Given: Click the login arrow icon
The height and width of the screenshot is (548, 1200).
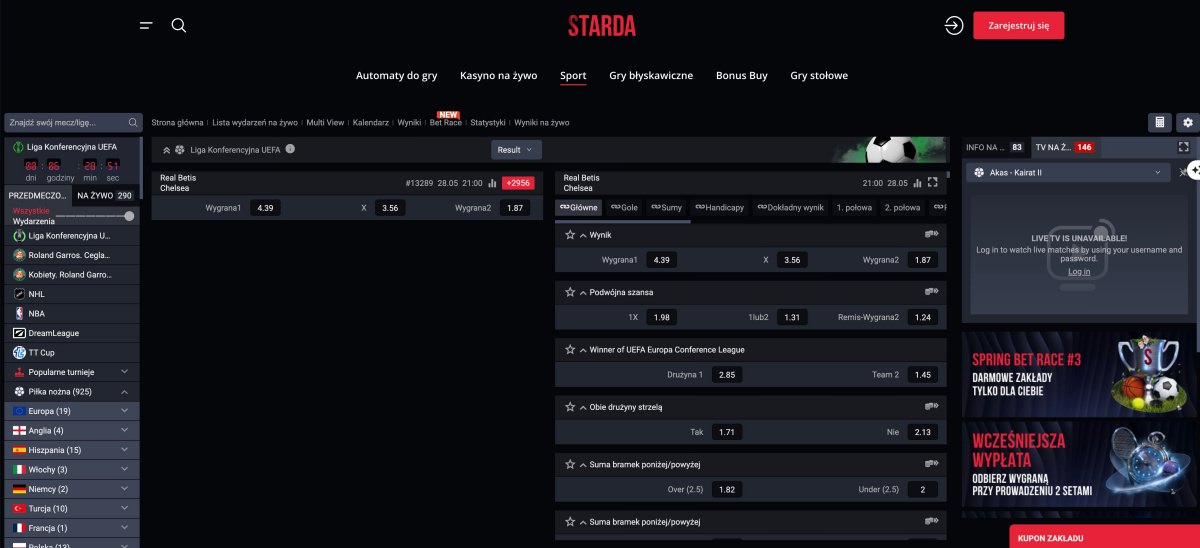Looking at the screenshot, I should click(954, 25).
